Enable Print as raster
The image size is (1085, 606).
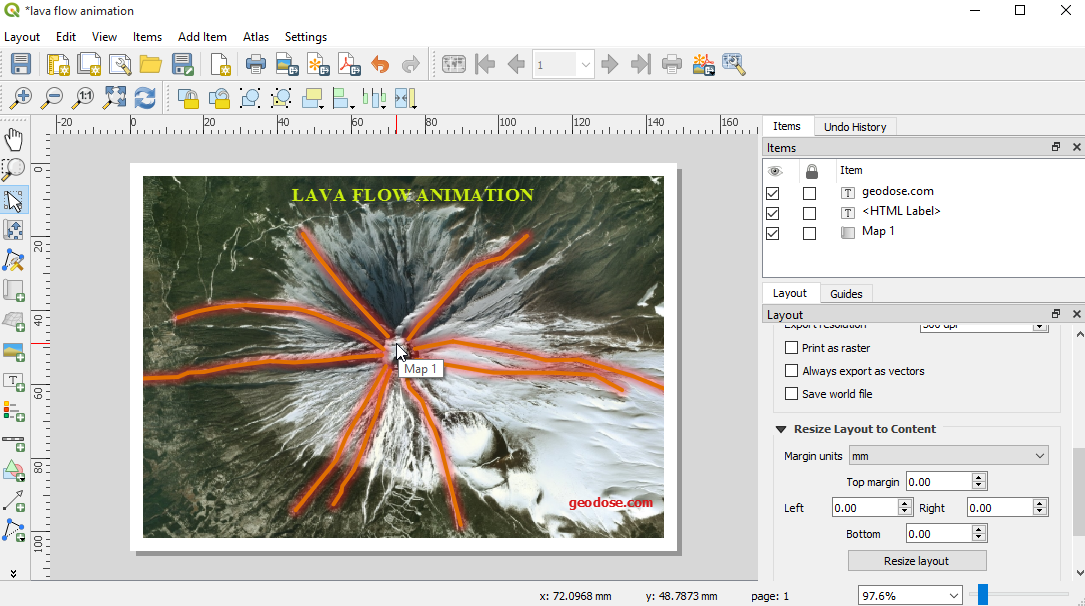tap(791, 347)
